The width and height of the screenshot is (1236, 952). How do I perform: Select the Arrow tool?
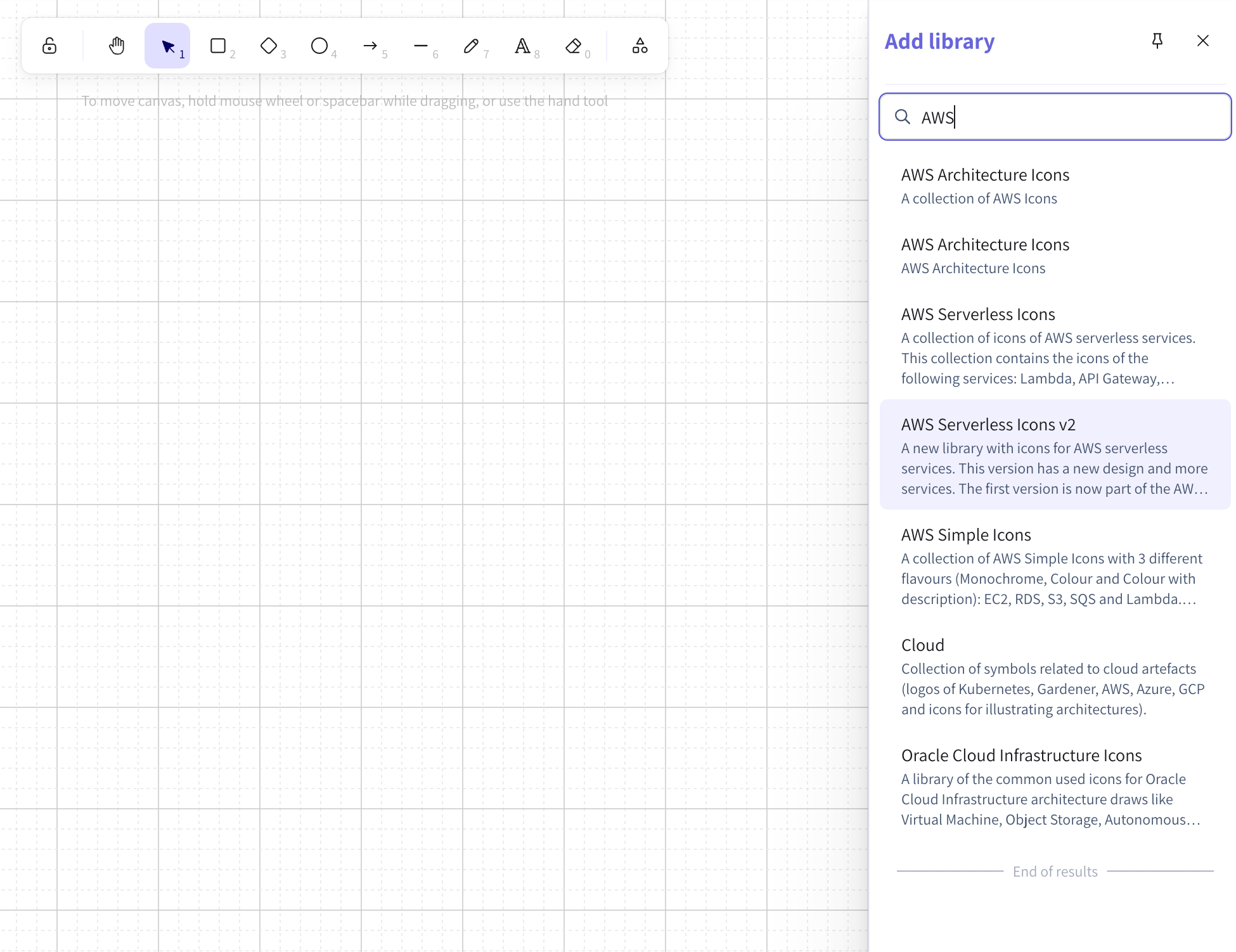click(x=371, y=45)
